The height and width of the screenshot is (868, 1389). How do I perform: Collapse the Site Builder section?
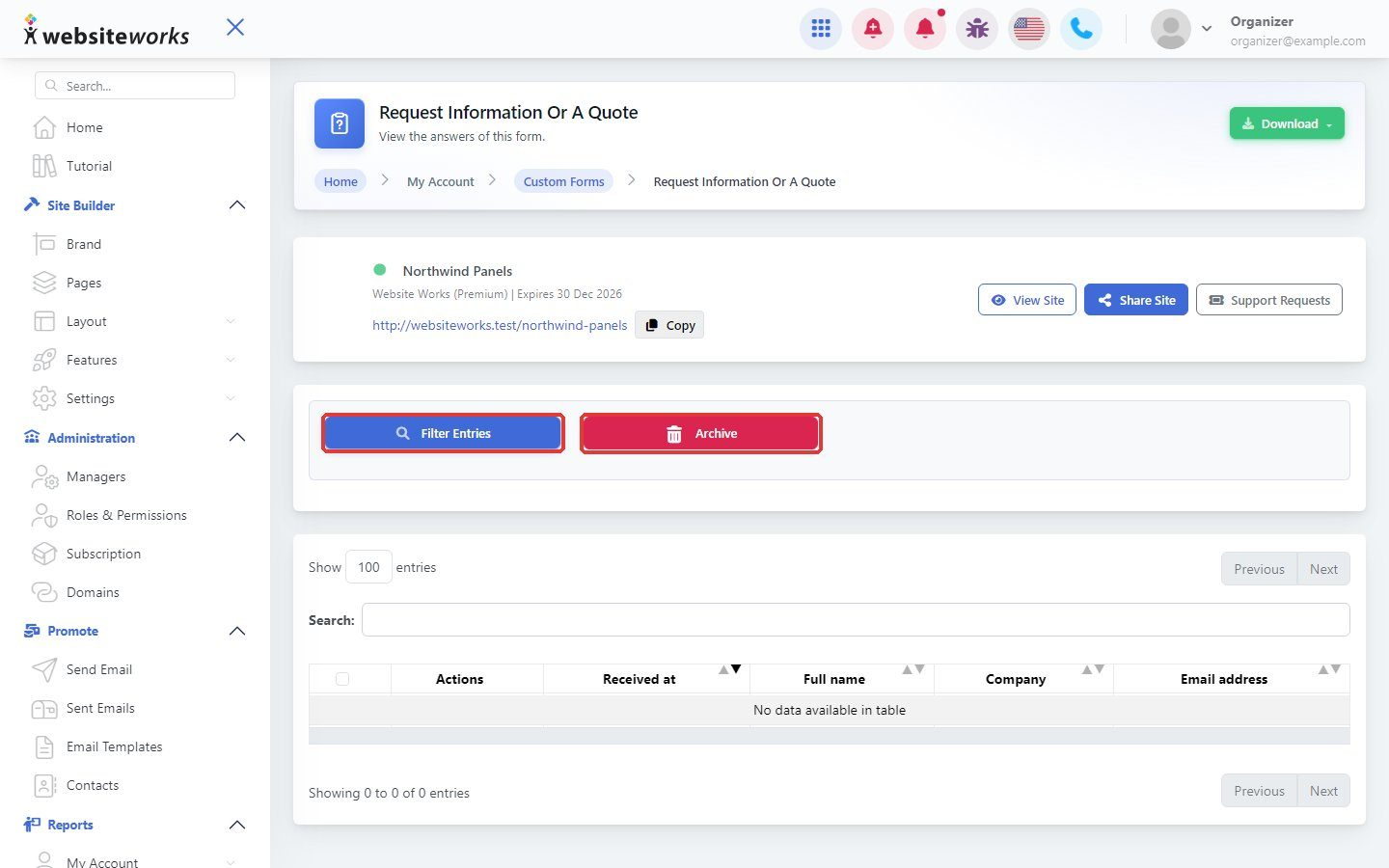click(237, 205)
